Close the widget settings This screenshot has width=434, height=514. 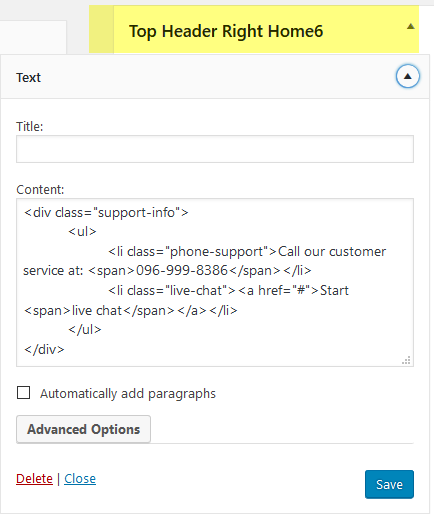coord(80,479)
